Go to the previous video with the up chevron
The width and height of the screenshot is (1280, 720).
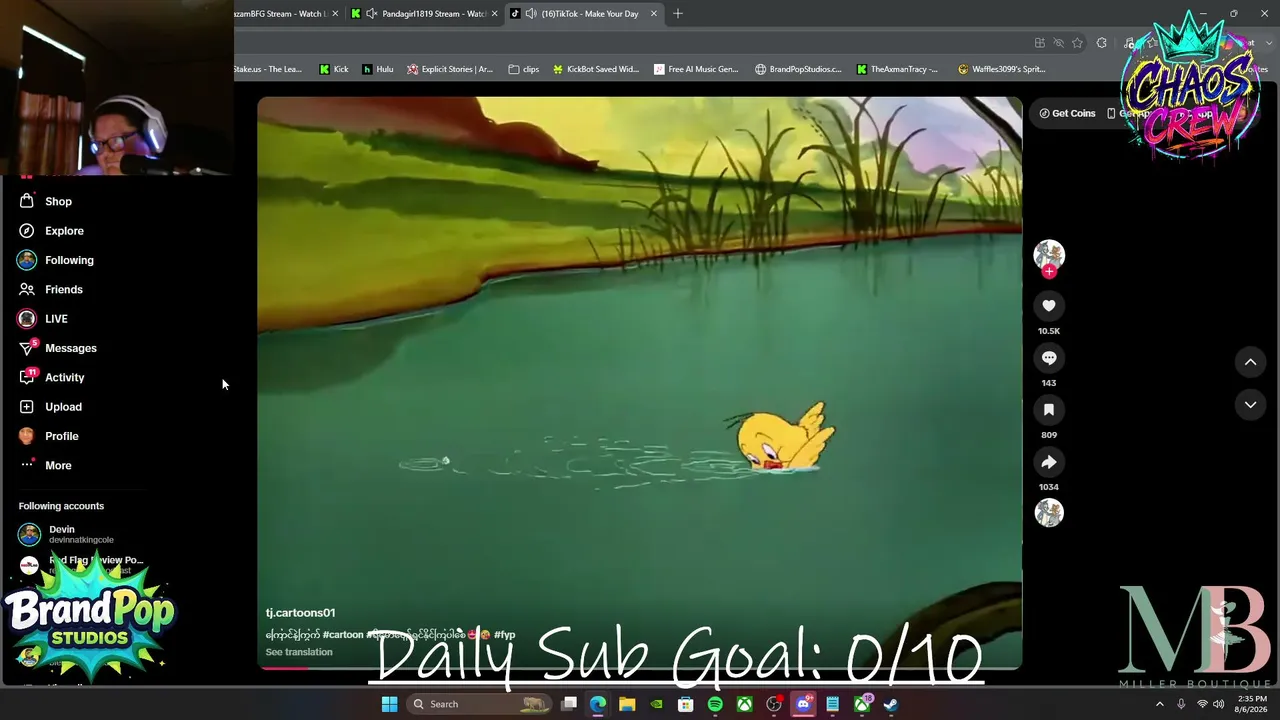point(1250,362)
